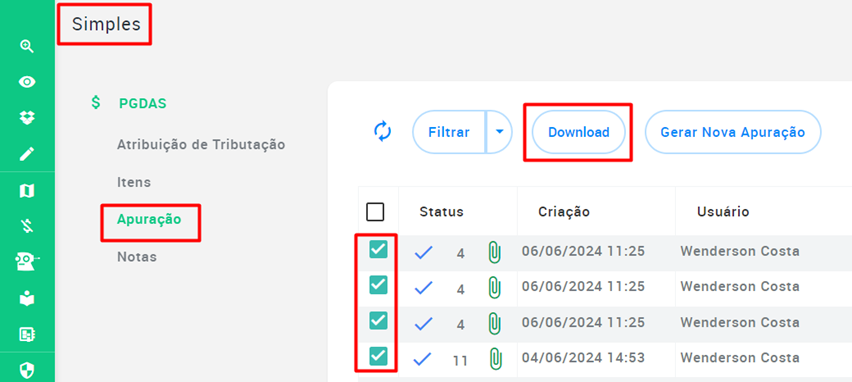Click the person reading book sidebar icon

coord(27,298)
